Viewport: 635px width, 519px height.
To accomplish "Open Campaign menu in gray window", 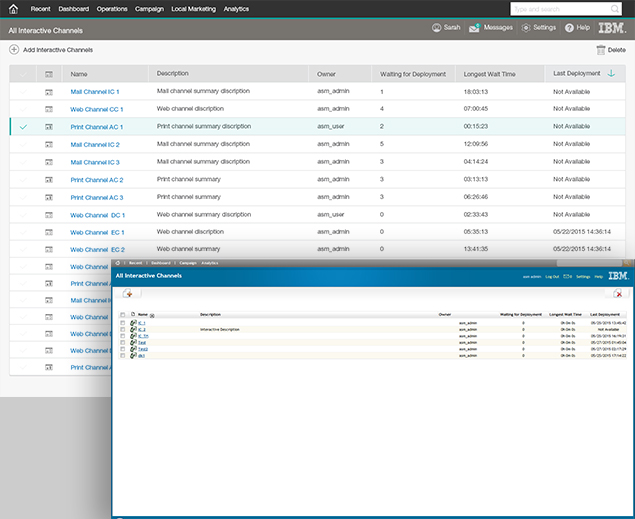I will (149, 9).
